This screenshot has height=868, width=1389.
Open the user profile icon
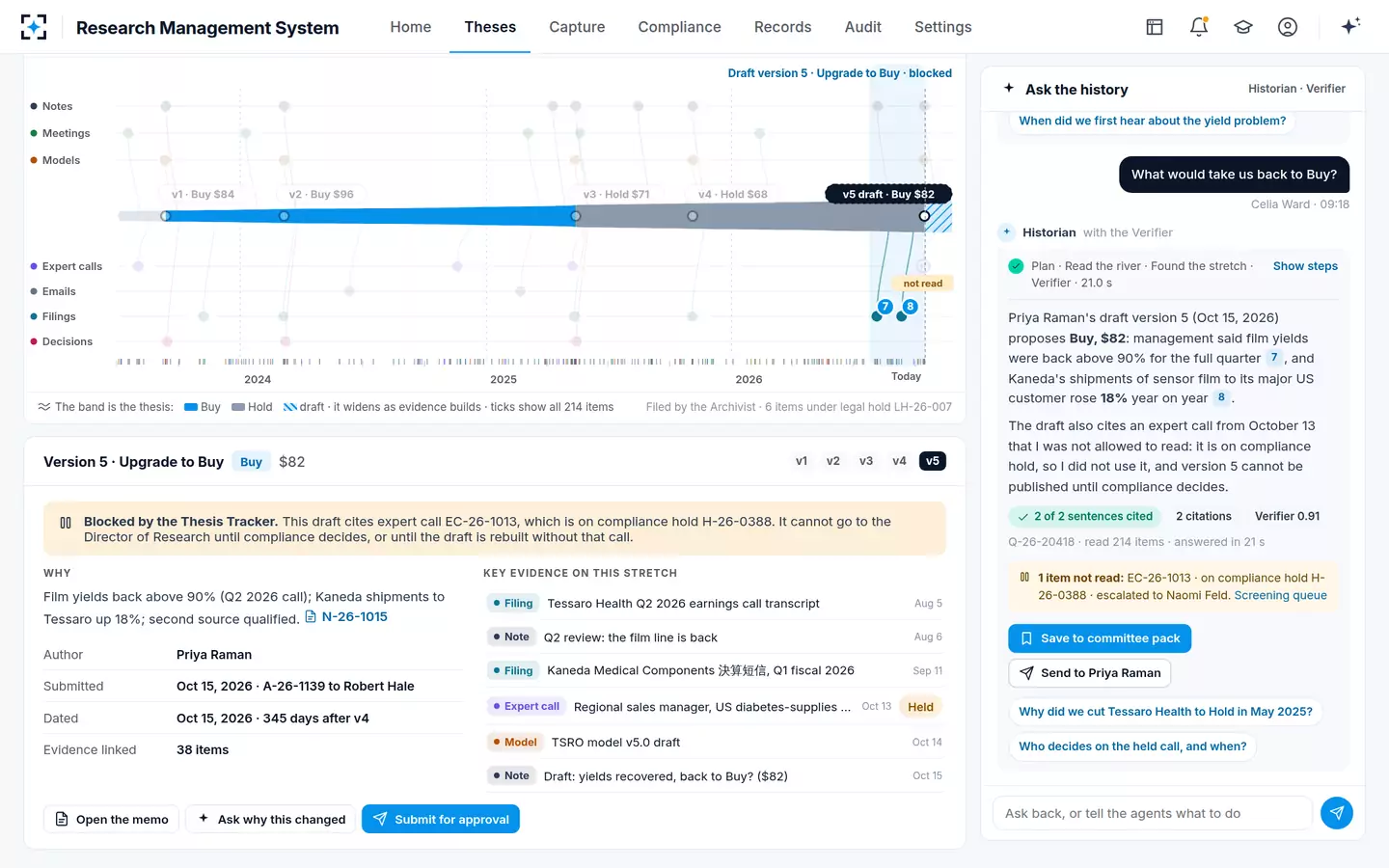click(1288, 27)
